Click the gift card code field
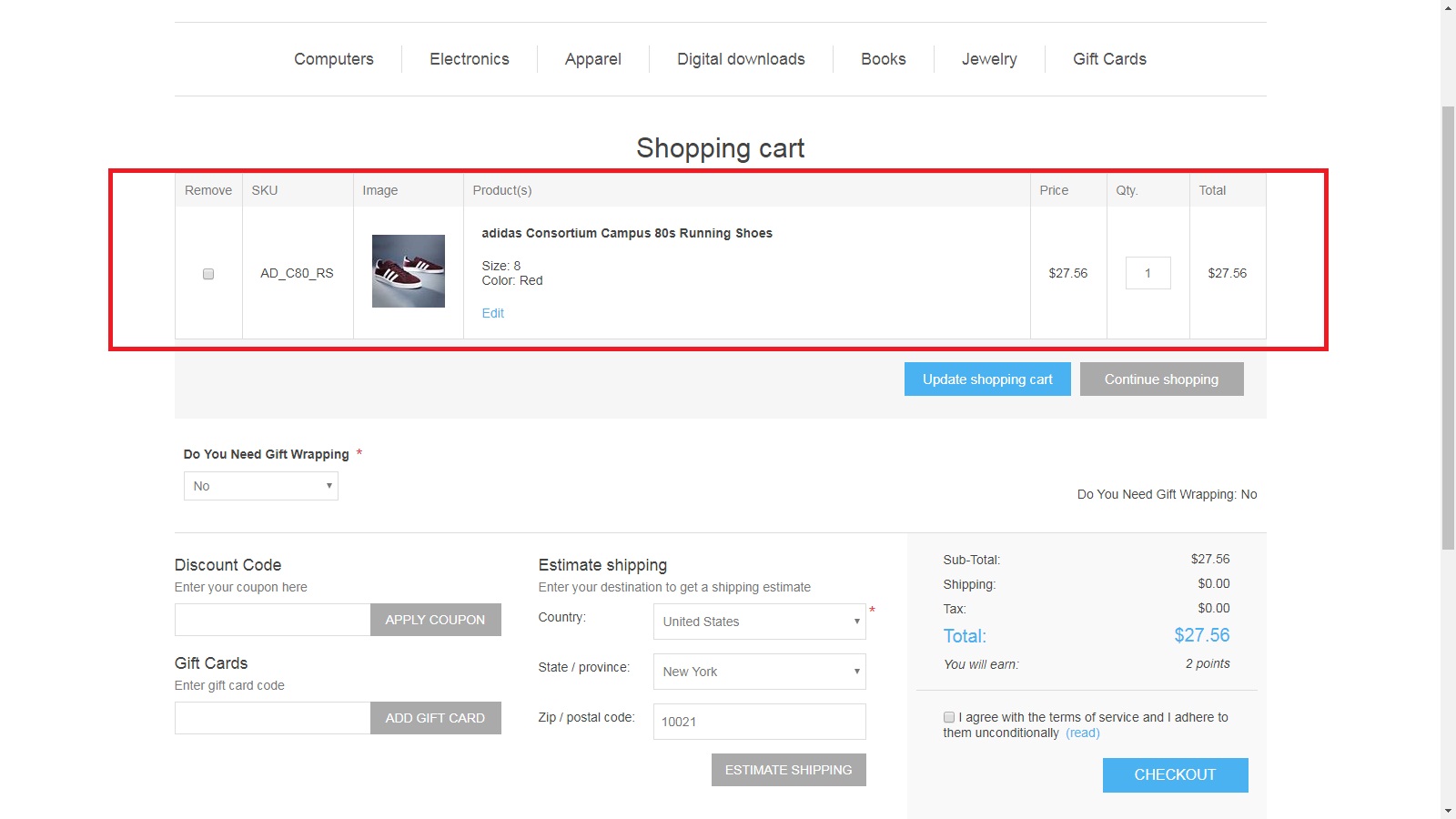 272,718
